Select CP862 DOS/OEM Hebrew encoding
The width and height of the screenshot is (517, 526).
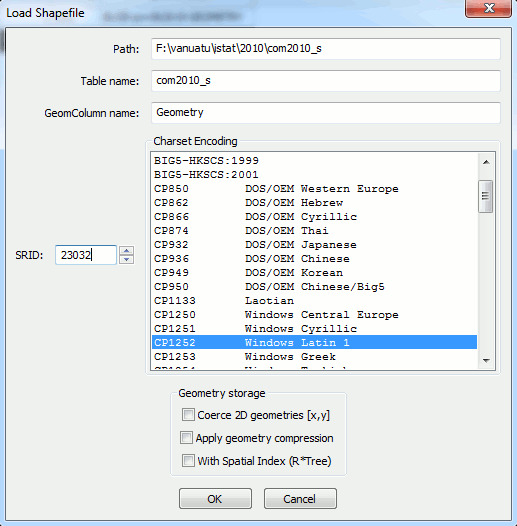coord(314,203)
